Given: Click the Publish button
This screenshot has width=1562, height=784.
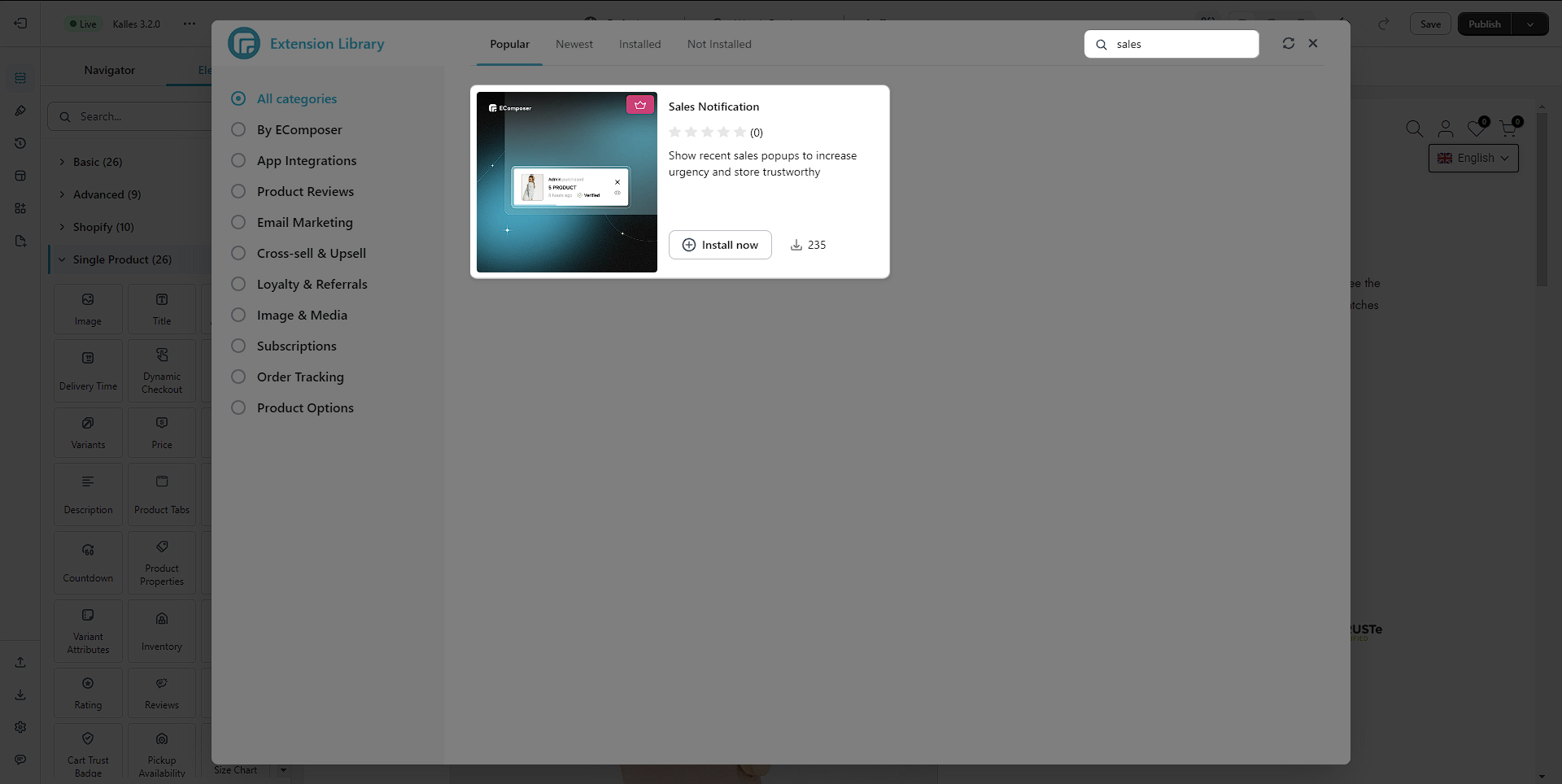Looking at the screenshot, I should click(x=1485, y=24).
